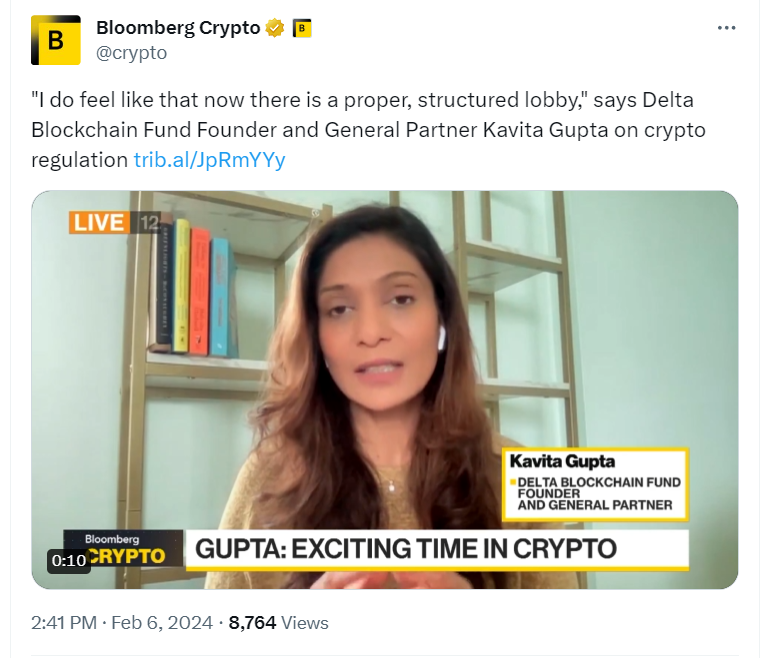
Task: Open the three-dot more options menu
Action: point(726,28)
